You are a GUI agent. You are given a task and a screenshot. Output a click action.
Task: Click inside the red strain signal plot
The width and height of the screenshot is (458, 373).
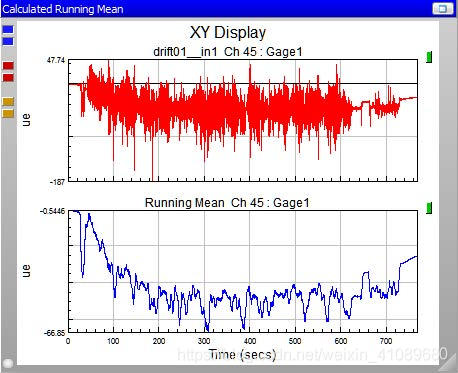click(243, 120)
